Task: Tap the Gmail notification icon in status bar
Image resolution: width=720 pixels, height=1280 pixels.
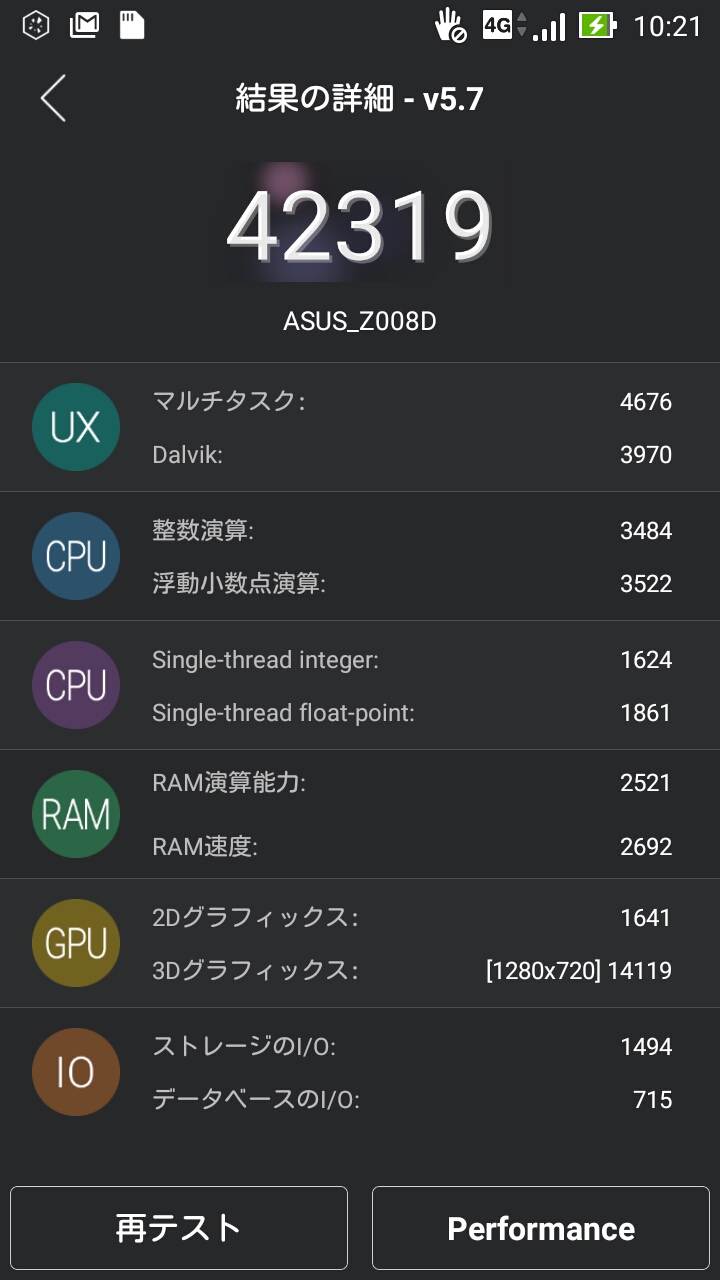Action: (x=84, y=25)
